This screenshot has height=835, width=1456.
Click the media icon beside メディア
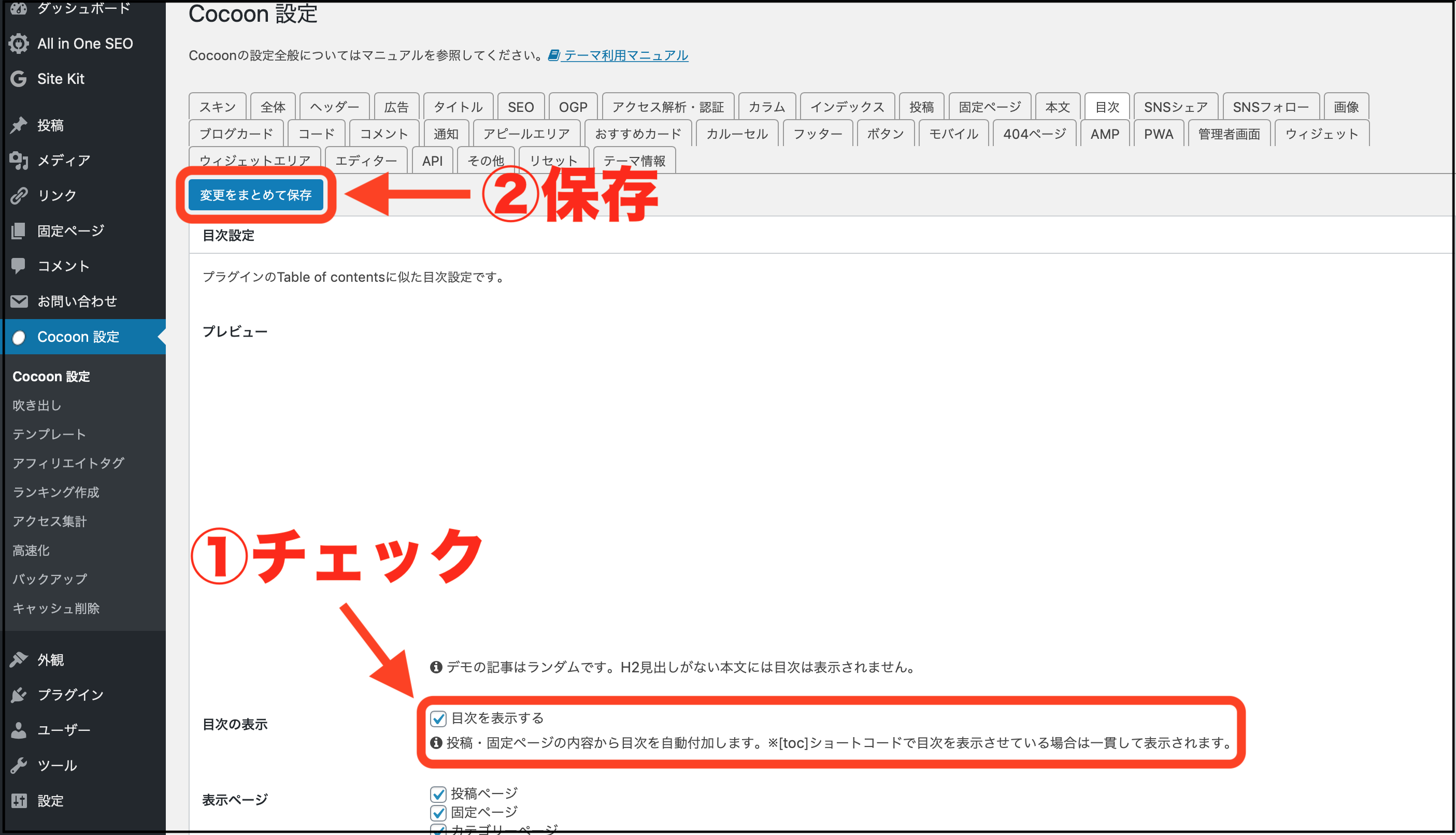(19, 161)
